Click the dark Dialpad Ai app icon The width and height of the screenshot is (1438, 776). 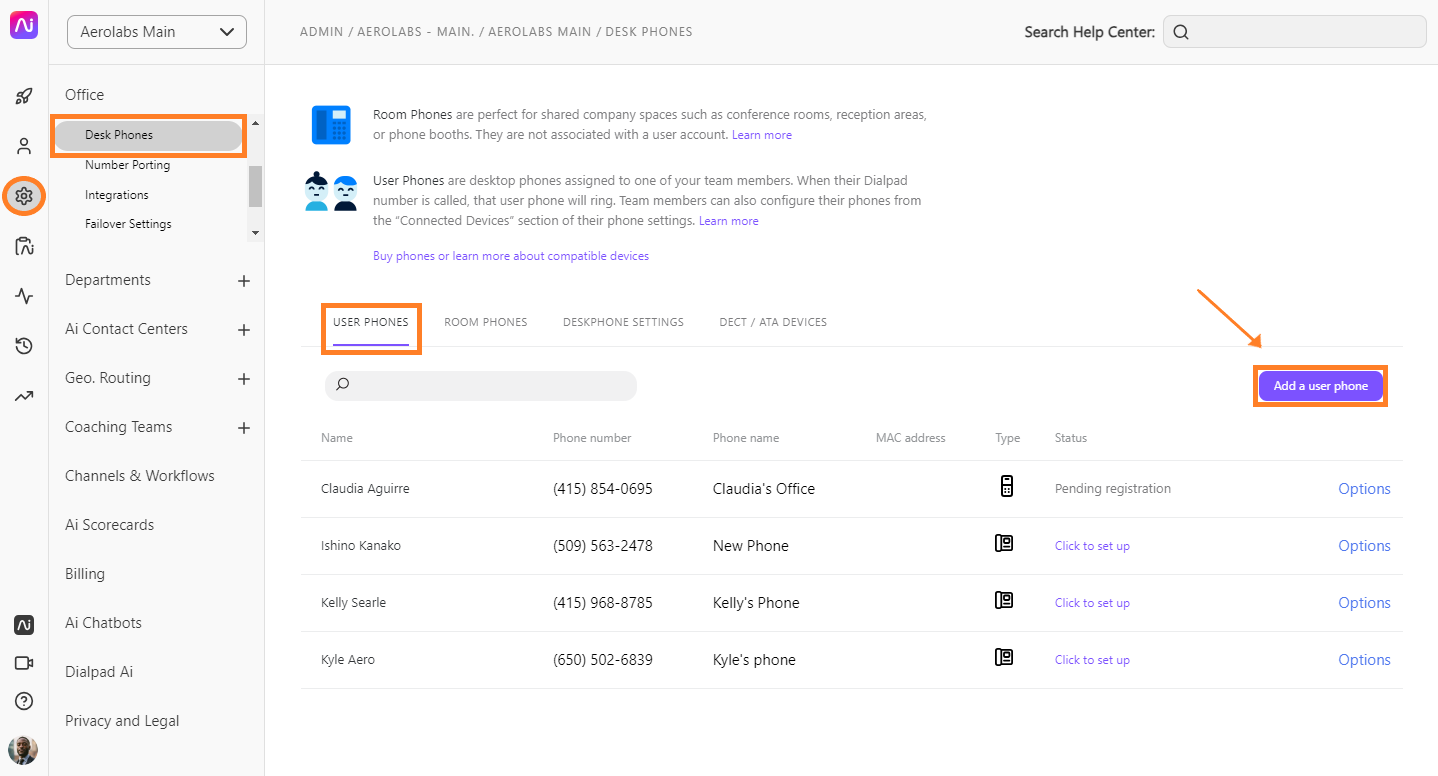coord(24,625)
